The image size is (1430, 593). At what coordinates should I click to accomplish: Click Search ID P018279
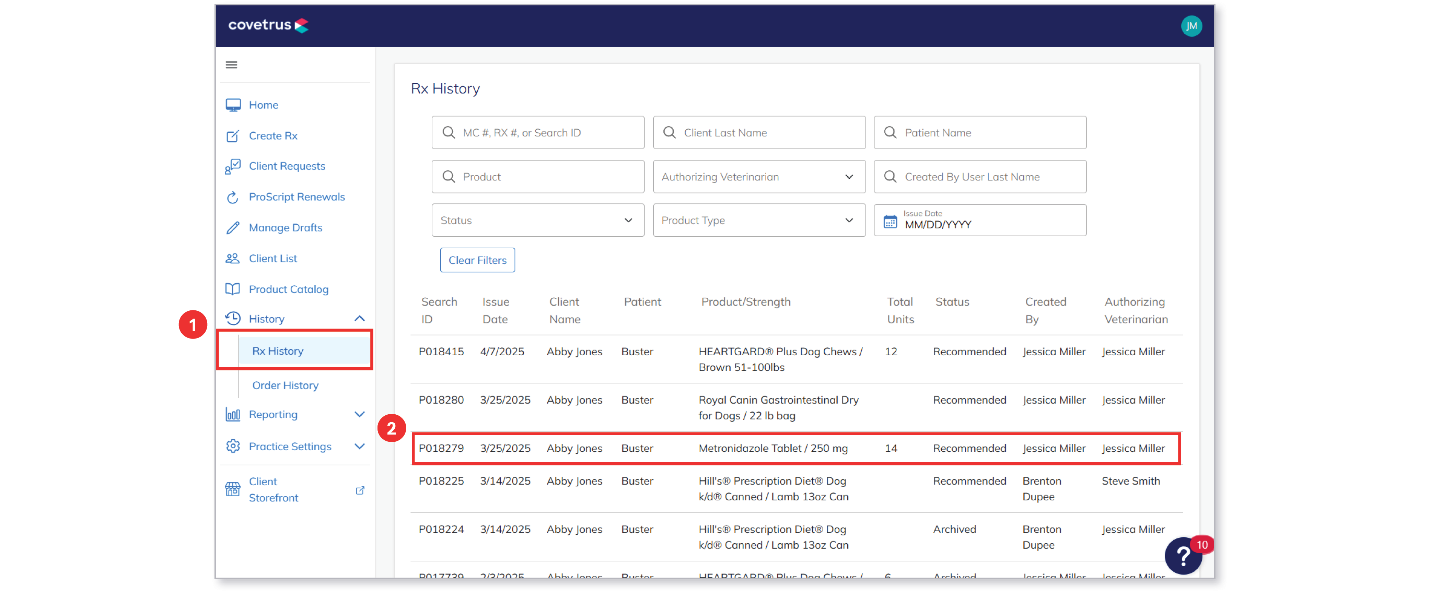click(441, 449)
